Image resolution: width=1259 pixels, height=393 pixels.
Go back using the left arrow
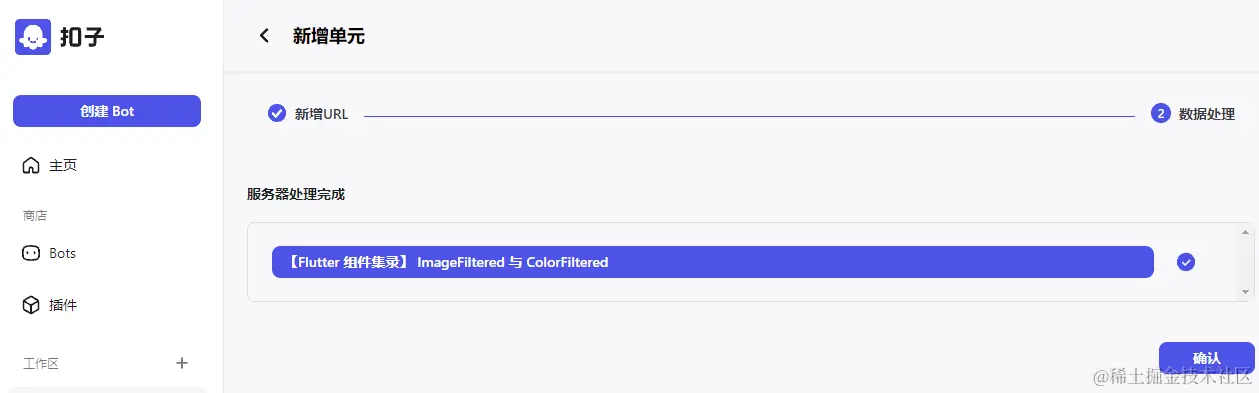click(264, 36)
